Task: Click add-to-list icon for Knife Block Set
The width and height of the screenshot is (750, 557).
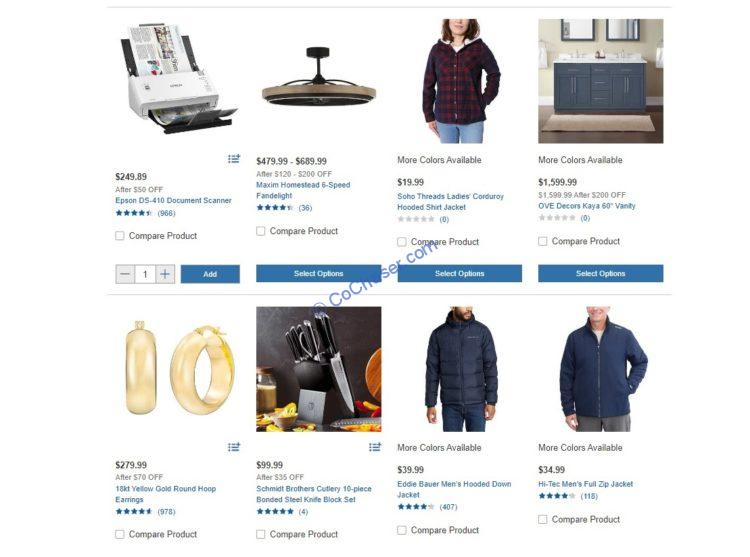Action: (375, 447)
